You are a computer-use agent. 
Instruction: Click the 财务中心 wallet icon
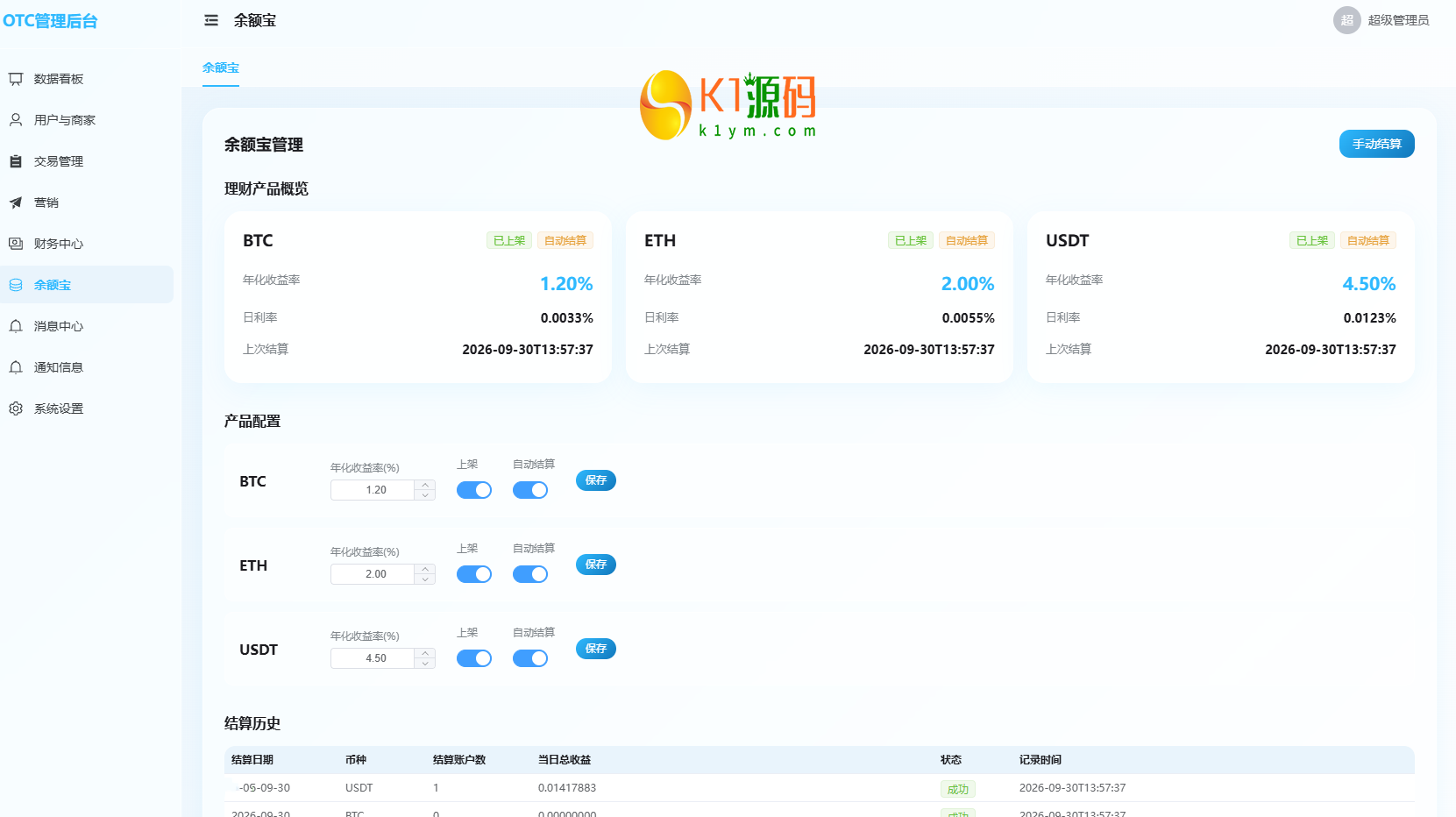pyautogui.click(x=16, y=244)
